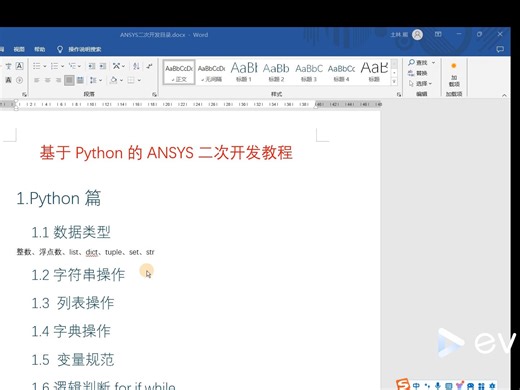Open the Sogou toolbox grid icon
The image size is (520, 390).
point(481,386)
